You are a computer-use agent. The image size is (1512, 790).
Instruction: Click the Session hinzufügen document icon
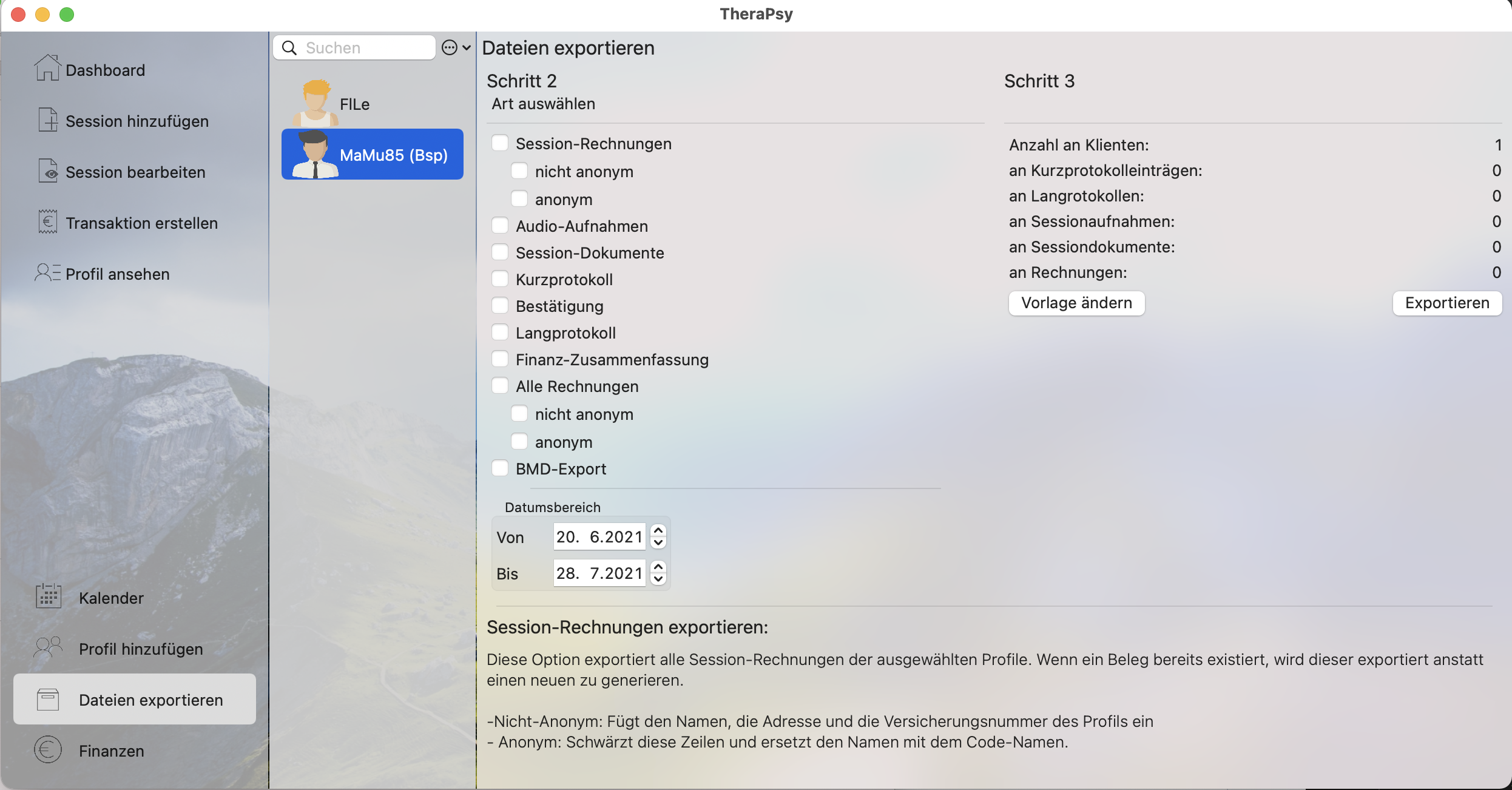47,120
